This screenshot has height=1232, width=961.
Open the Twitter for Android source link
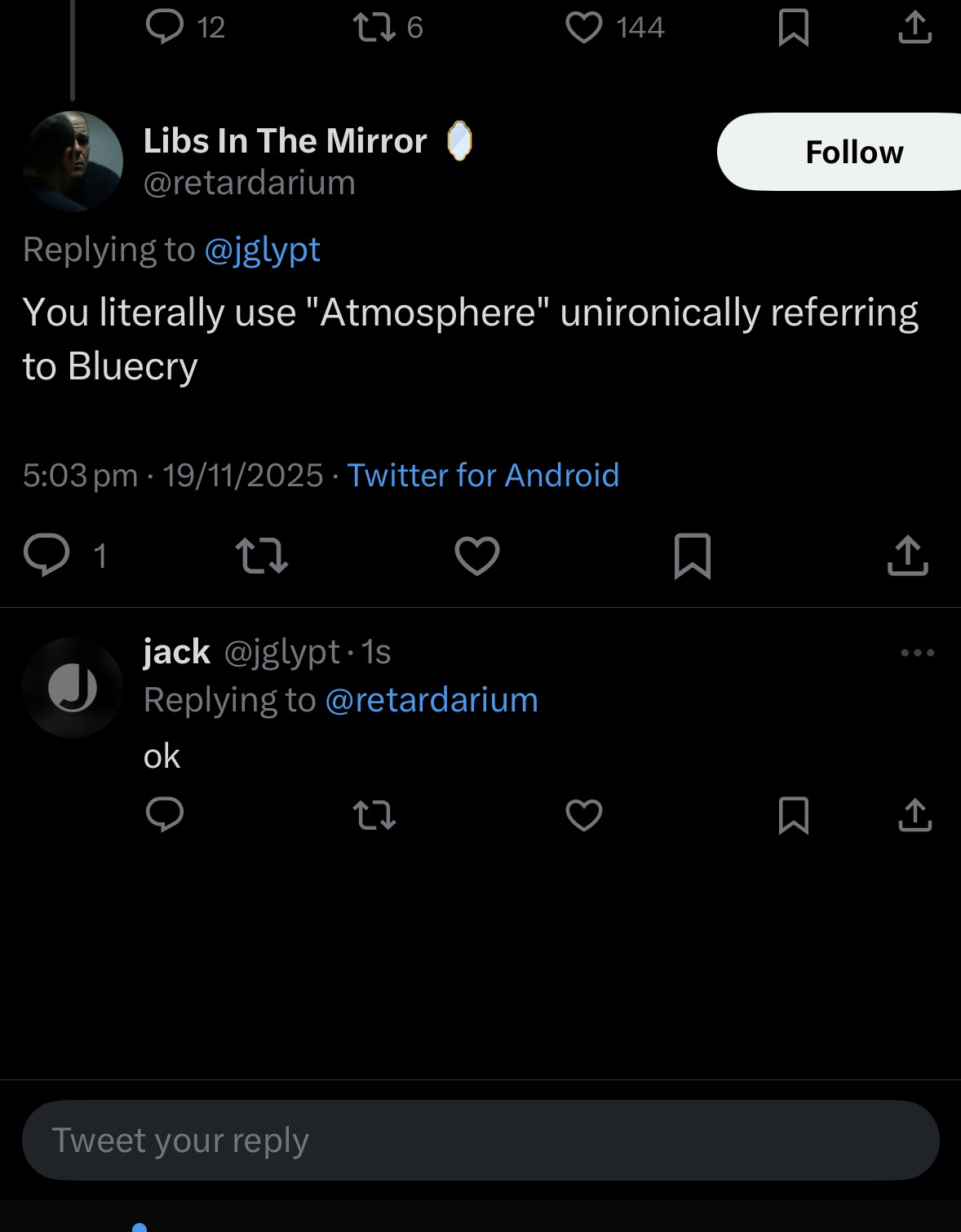point(483,475)
